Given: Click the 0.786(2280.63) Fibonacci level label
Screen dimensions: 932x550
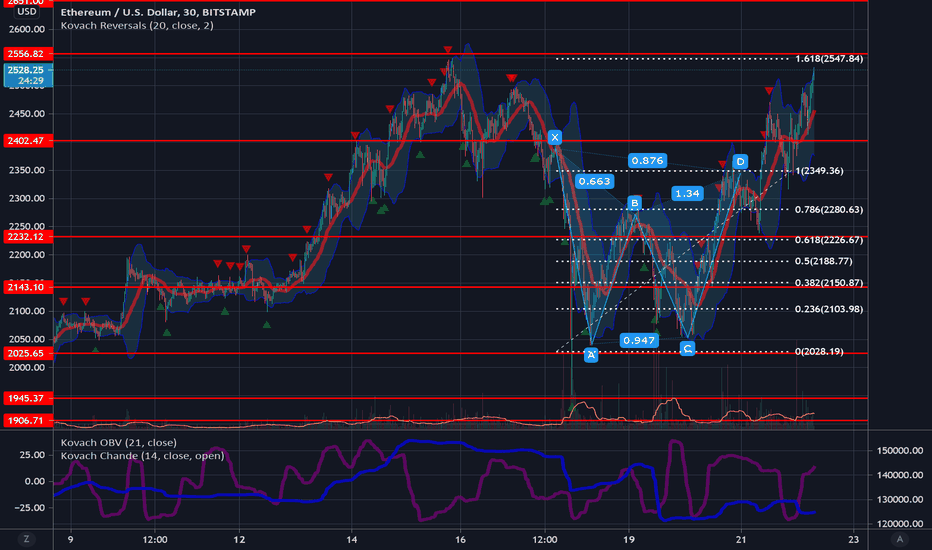Looking at the screenshot, I should coord(829,209).
